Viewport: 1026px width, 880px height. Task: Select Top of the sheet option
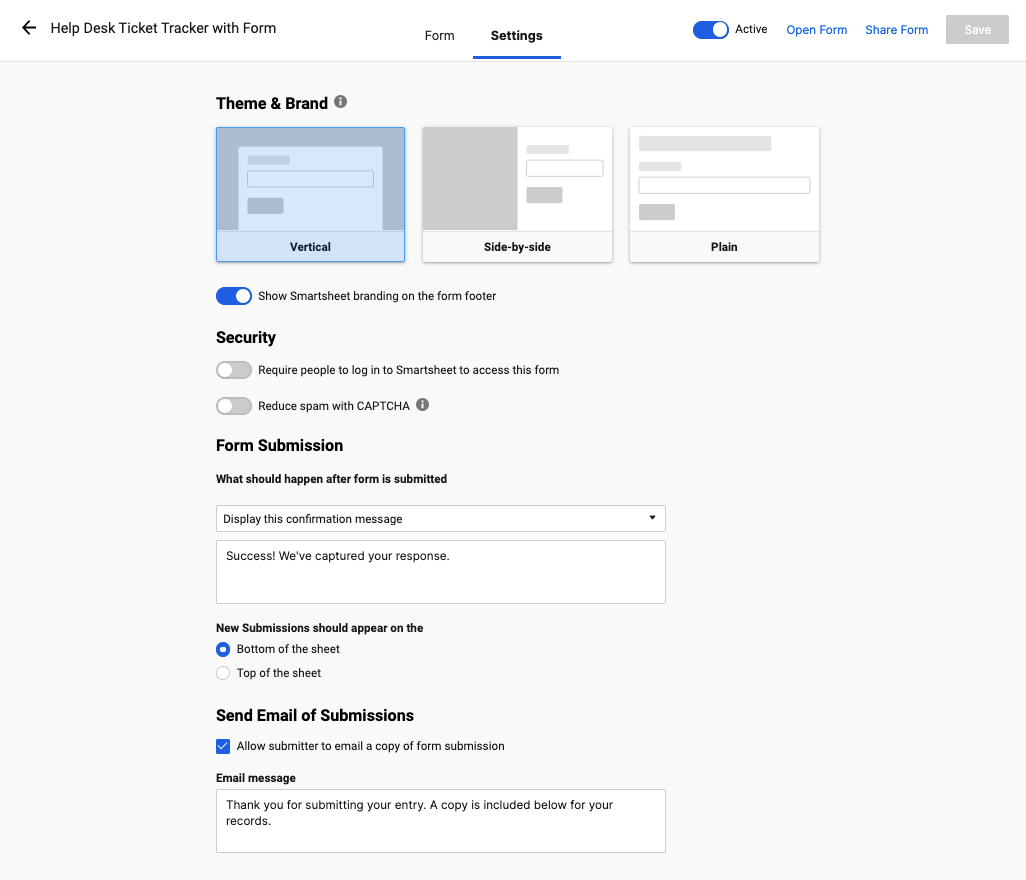click(223, 673)
